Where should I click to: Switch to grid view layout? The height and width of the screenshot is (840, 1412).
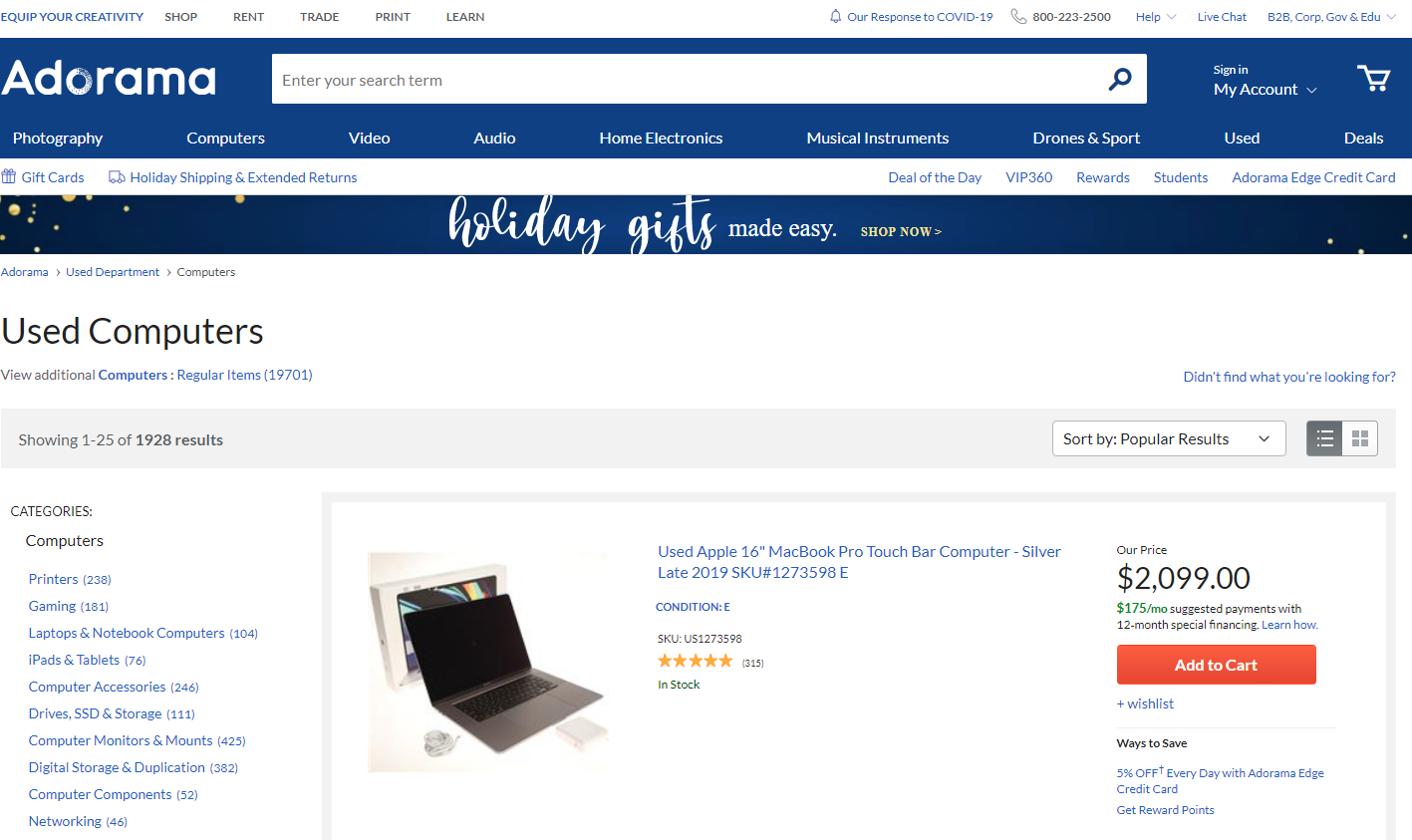pyautogui.click(x=1360, y=438)
